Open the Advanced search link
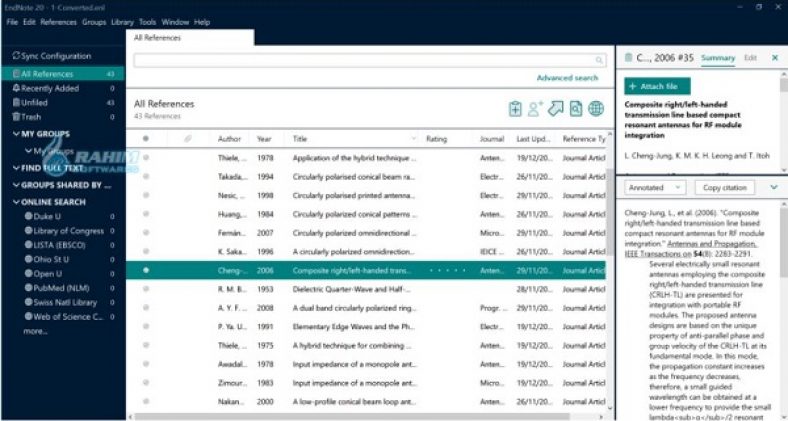Viewport: 788px width, 421px height. (x=567, y=78)
